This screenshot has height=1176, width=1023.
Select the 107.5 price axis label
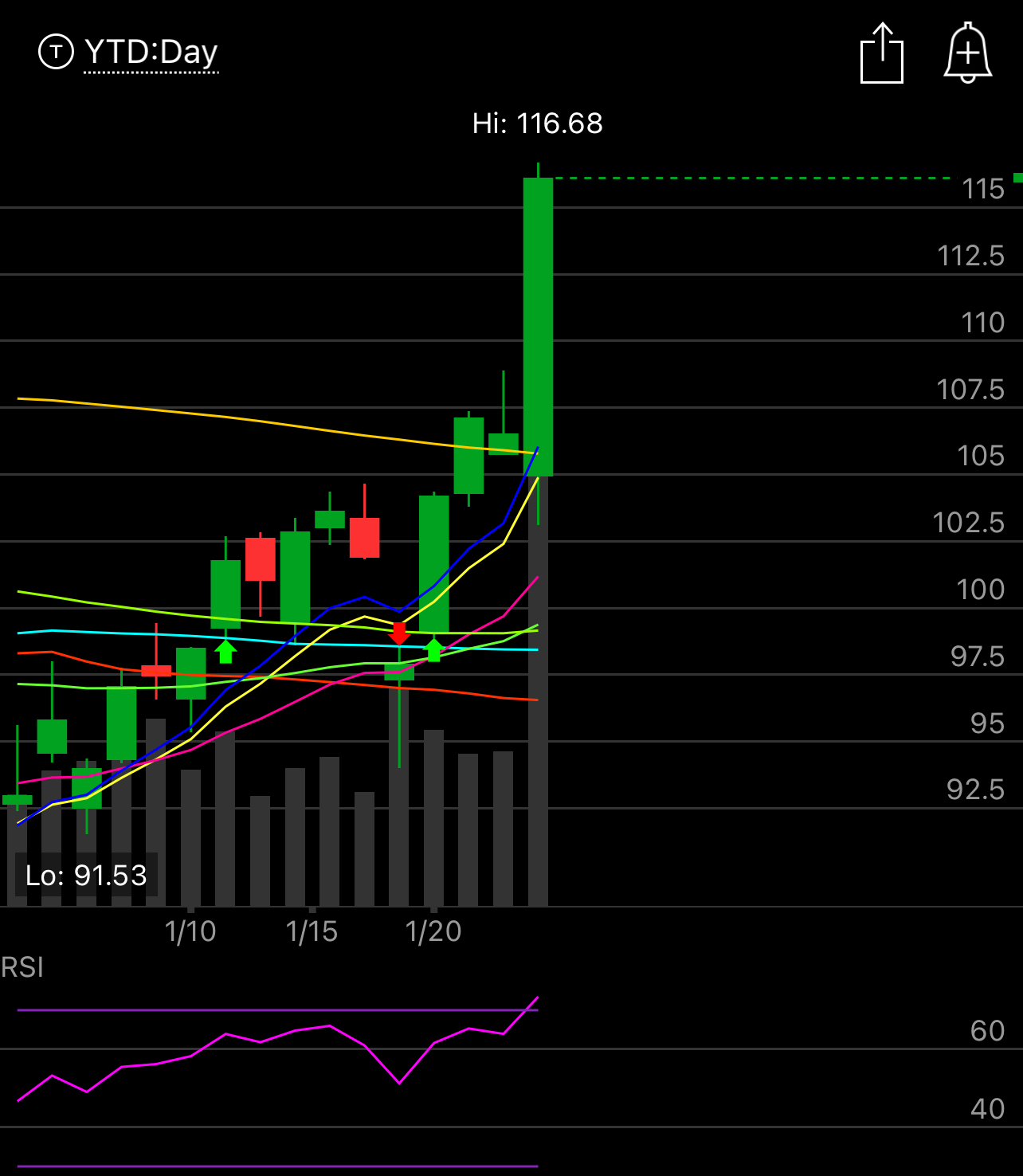point(970,390)
